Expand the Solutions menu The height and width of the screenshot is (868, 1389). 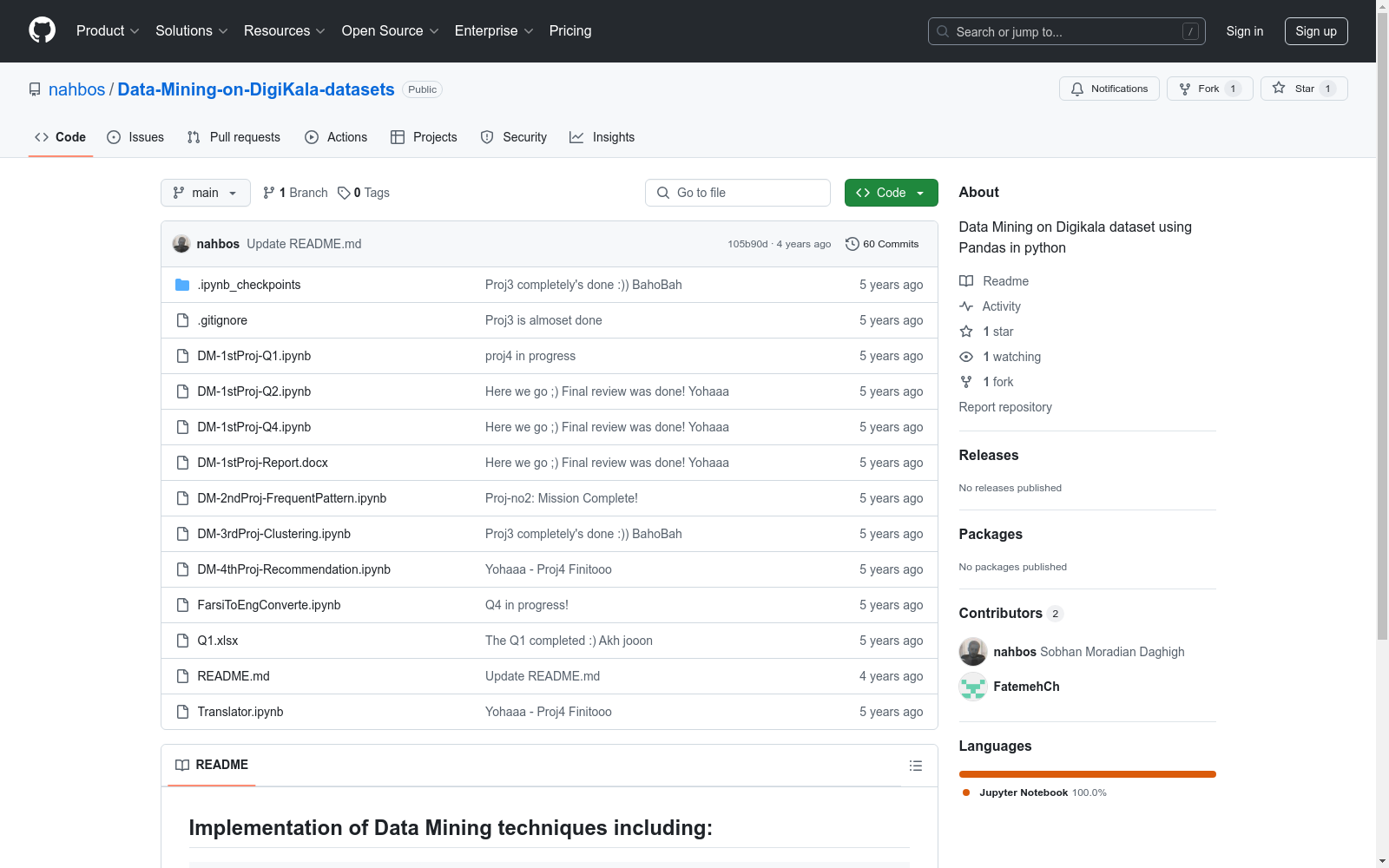click(x=192, y=31)
